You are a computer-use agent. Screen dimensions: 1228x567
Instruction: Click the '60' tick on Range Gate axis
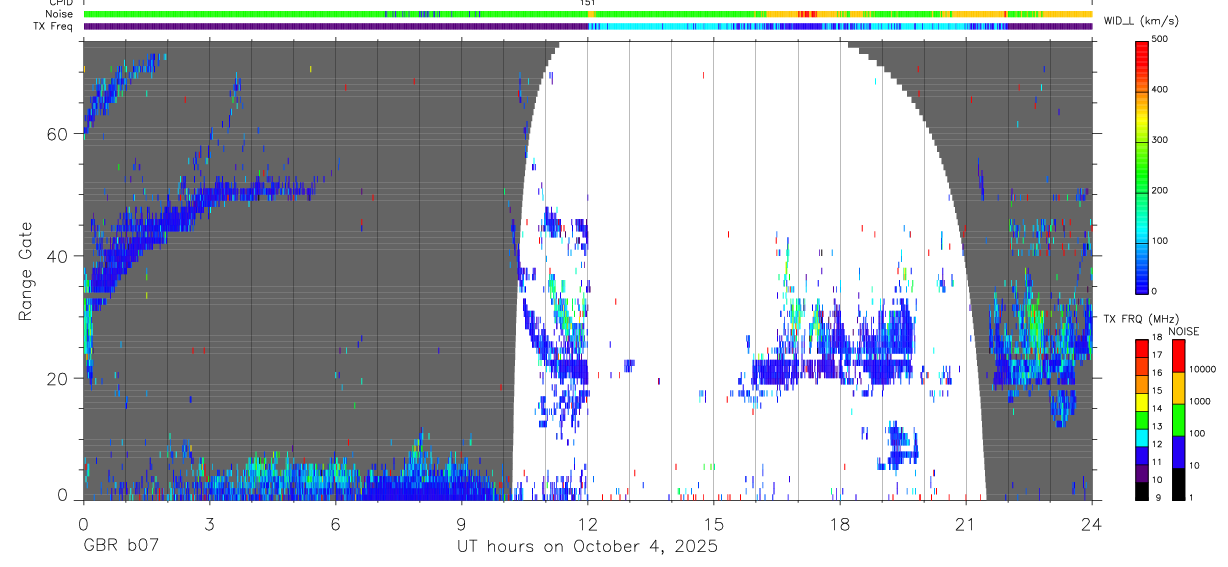(58, 135)
